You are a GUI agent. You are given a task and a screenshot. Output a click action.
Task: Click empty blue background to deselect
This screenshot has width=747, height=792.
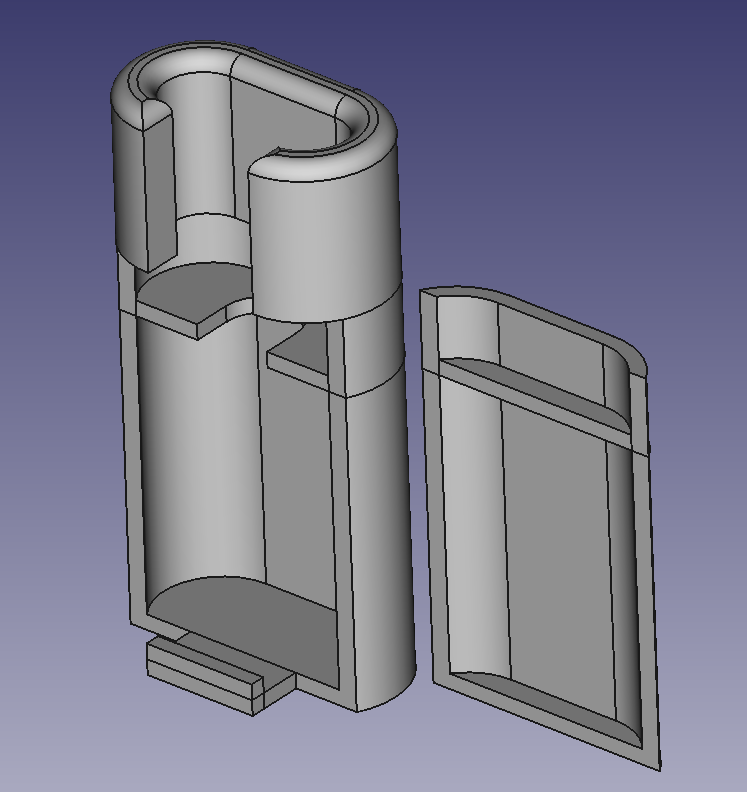tap(600, 120)
